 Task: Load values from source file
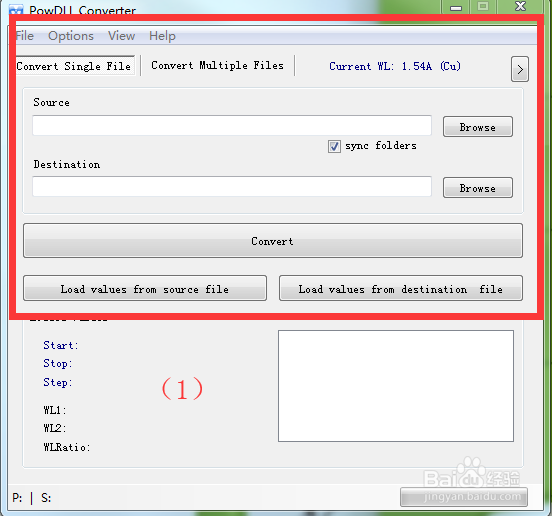145,288
